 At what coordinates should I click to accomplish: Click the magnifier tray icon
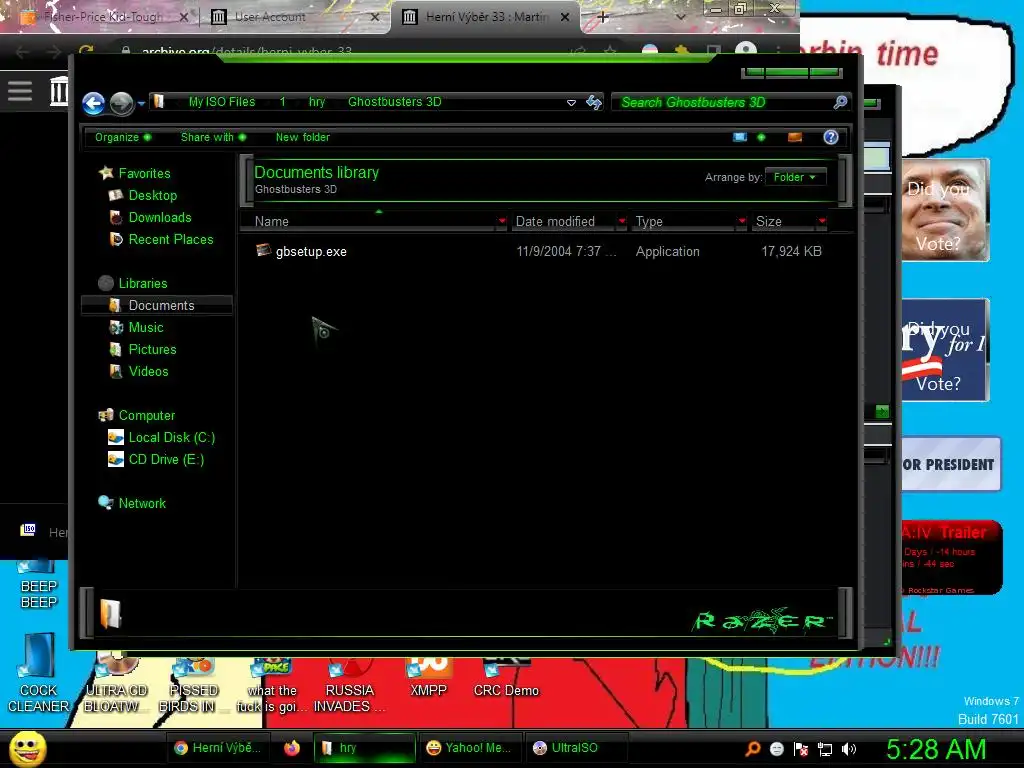(753, 750)
